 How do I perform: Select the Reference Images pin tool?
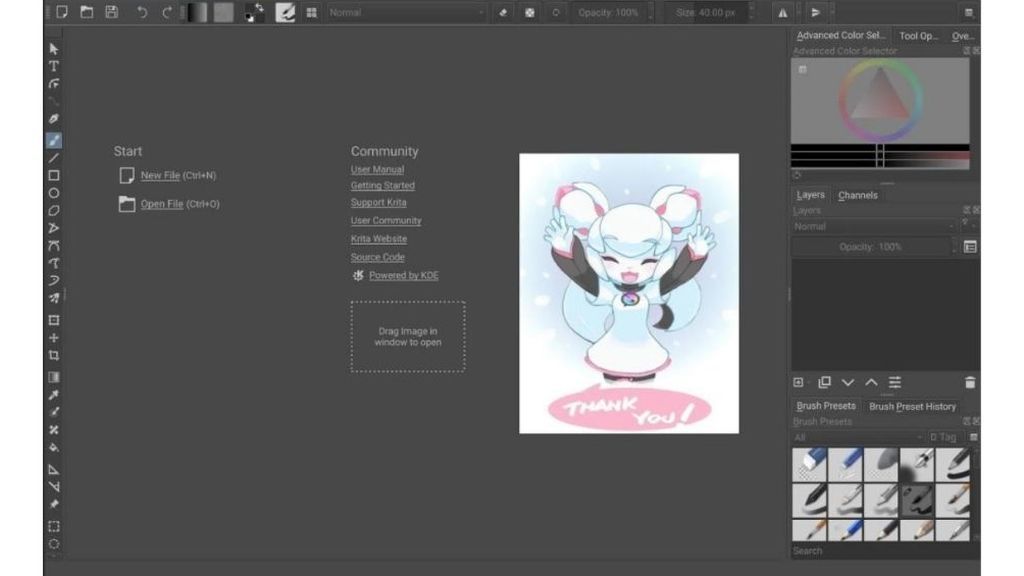pos(54,504)
